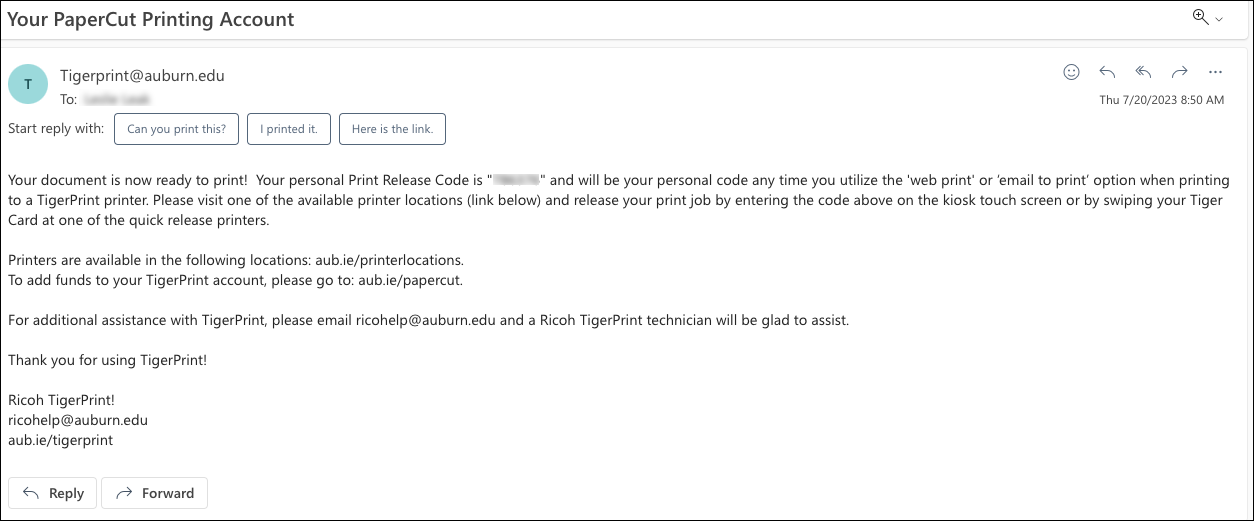
Task: Choose suggested reply 'Can you print this?'
Action: click(x=176, y=129)
